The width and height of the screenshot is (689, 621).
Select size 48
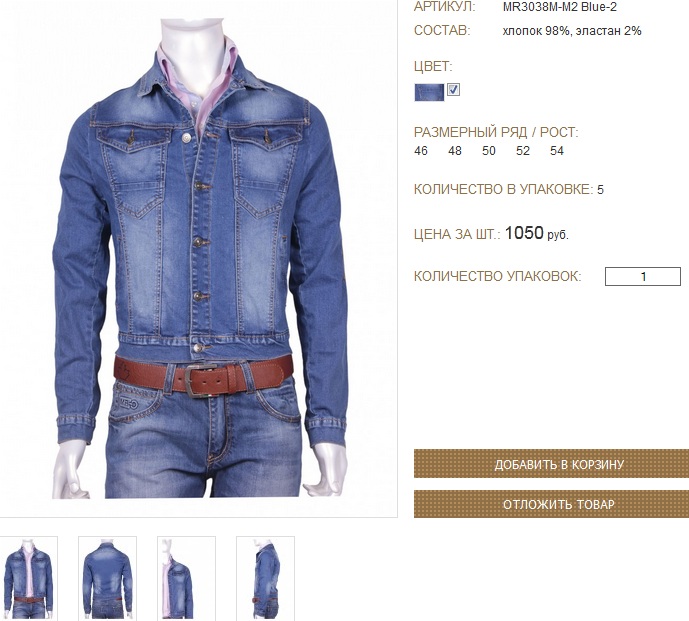[x=455, y=151]
